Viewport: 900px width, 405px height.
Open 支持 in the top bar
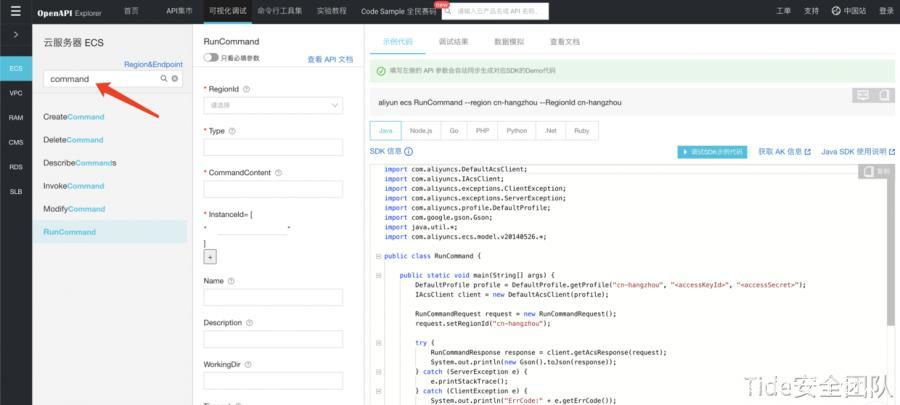point(811,11)
